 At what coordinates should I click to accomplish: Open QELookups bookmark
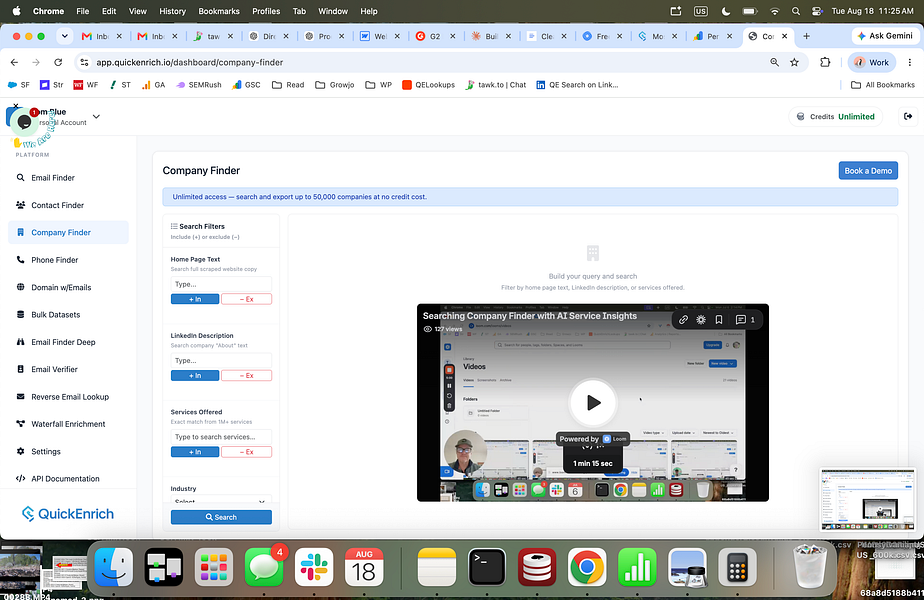428,85
